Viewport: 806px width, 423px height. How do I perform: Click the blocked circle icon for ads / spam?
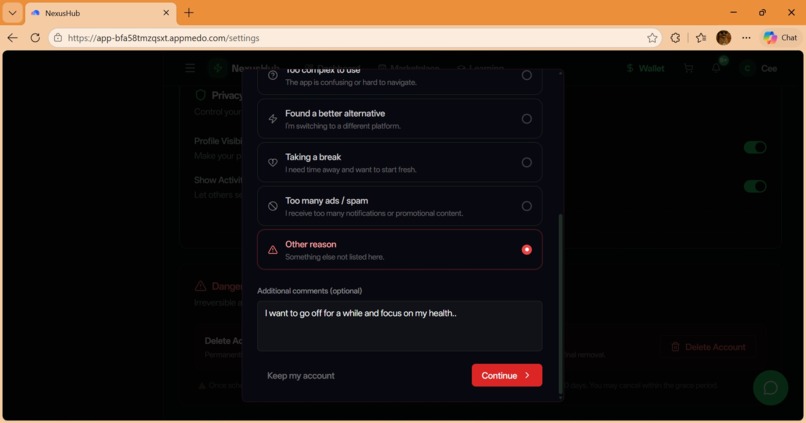273,206
